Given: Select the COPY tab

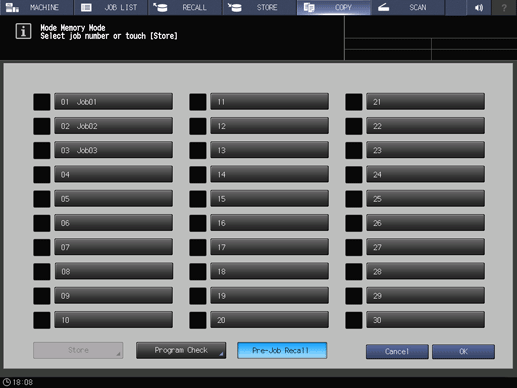Looking at the screenshot, I should point(334,7).
